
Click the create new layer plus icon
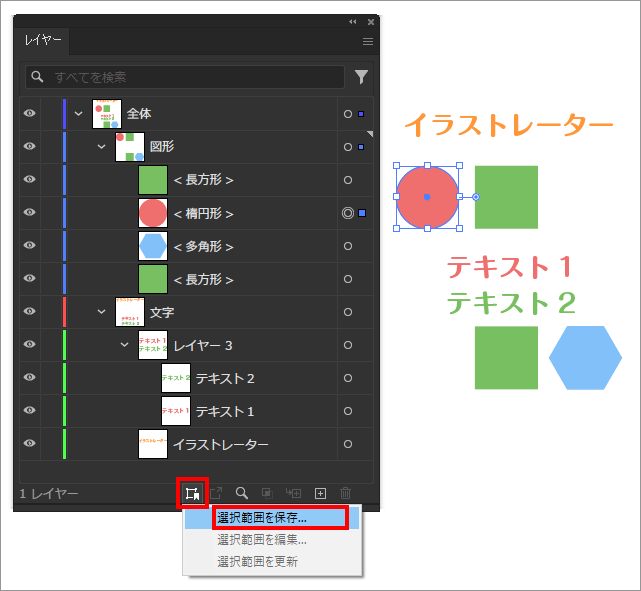pos(320,493)
